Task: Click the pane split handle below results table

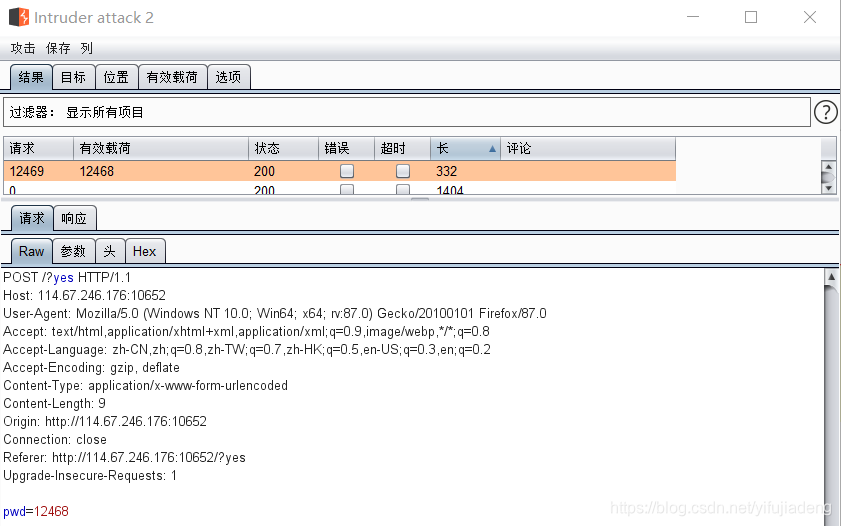Action: (420, 199)
